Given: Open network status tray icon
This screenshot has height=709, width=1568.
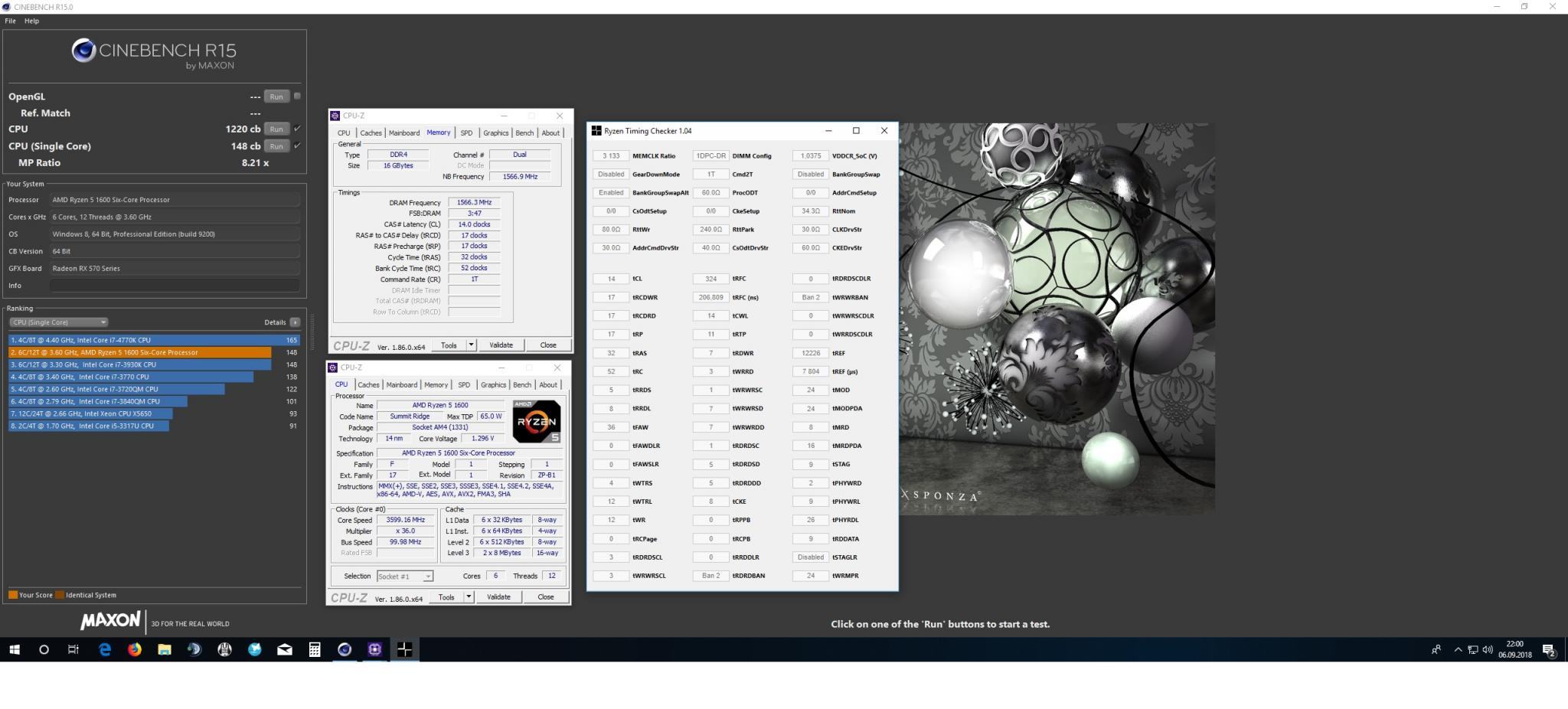Looking at the screenshot, I should tap(1472, 649).
